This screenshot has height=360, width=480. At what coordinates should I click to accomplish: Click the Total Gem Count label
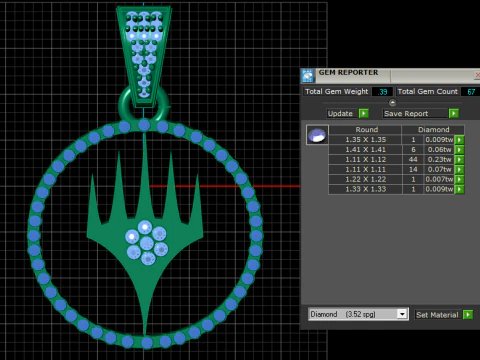(428, 92)
